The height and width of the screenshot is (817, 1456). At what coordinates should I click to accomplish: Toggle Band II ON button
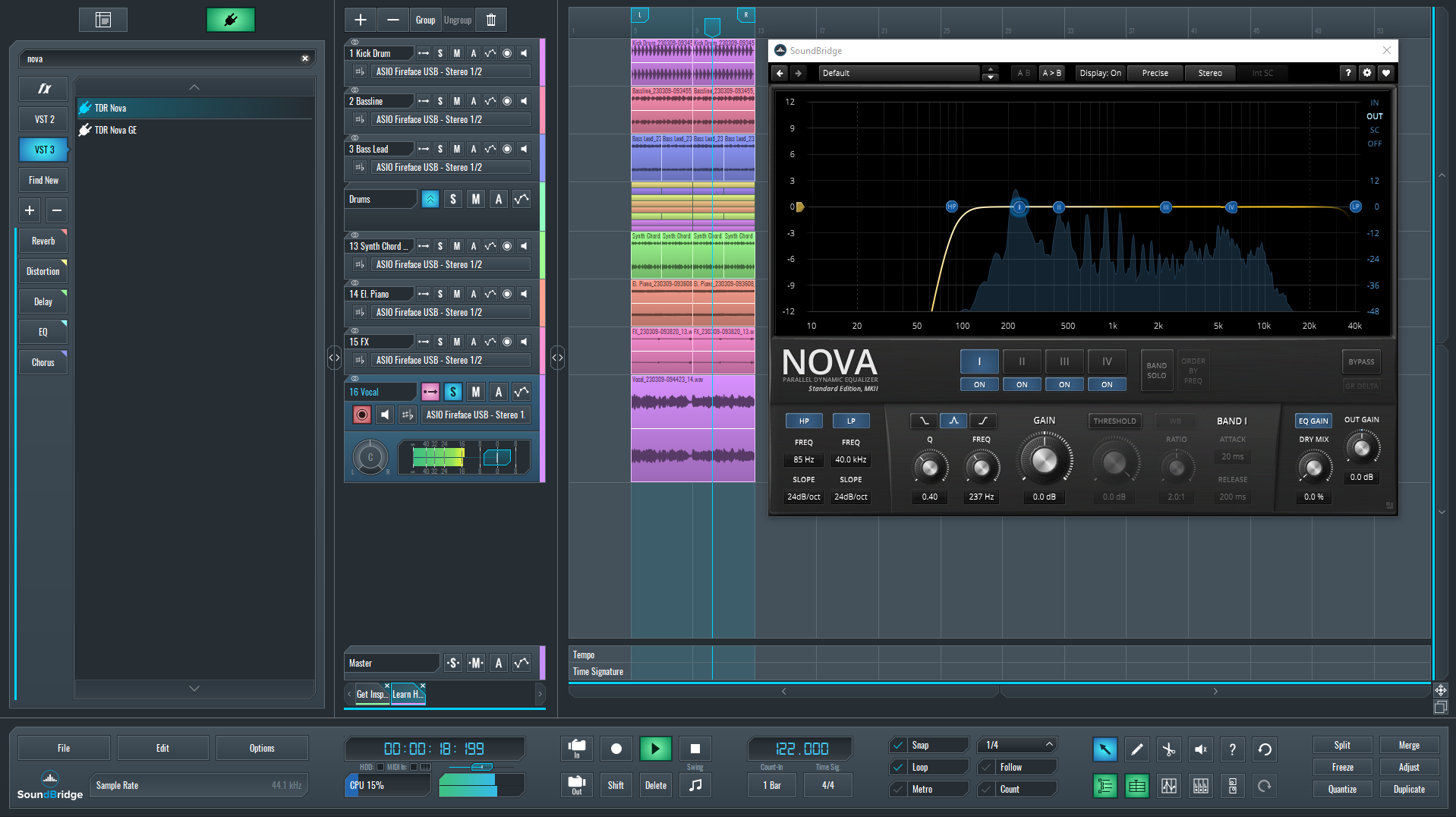tap(1022, 384)
